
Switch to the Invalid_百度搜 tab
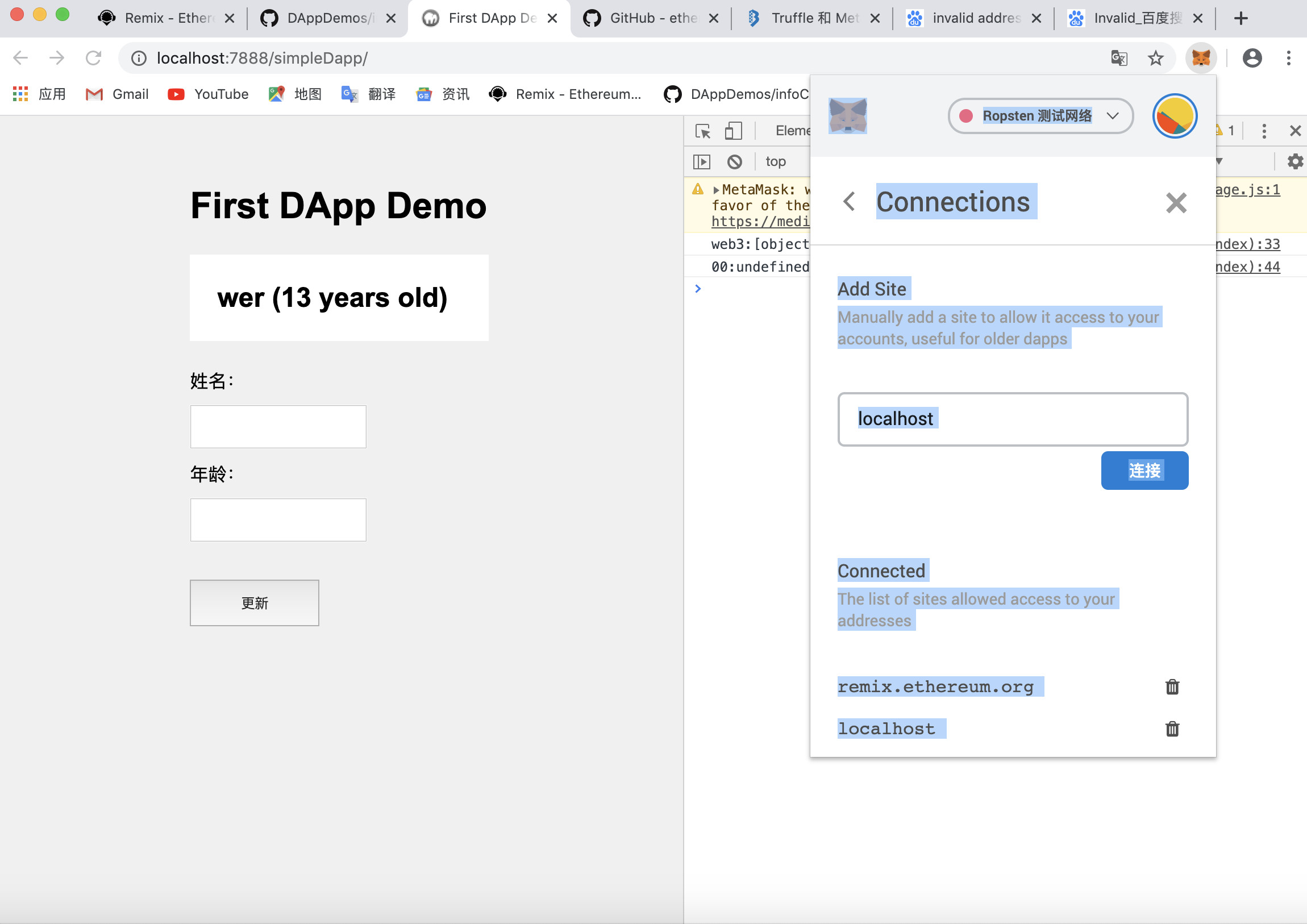click(1134, 19)
